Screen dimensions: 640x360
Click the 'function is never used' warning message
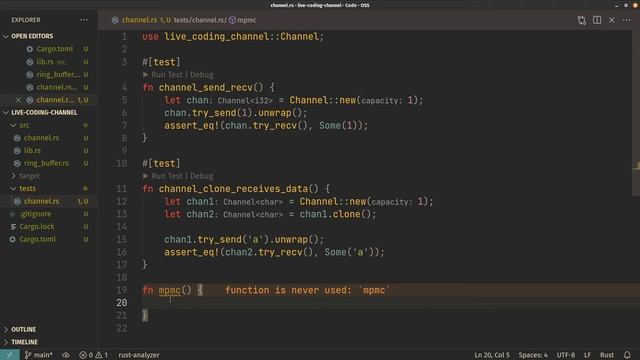tap(307, 290)
